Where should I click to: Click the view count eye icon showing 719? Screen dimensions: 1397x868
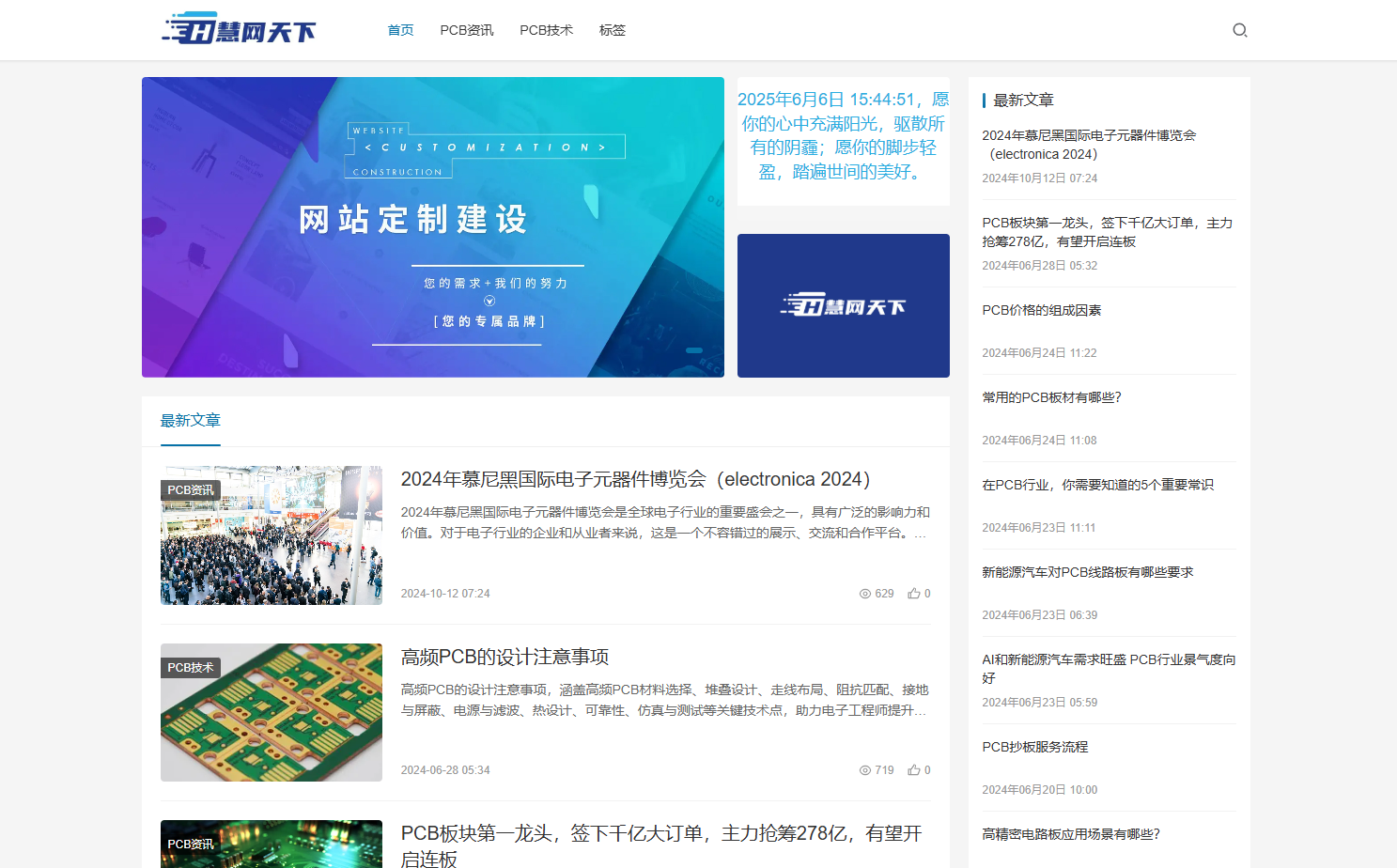(x=865, y=770)
